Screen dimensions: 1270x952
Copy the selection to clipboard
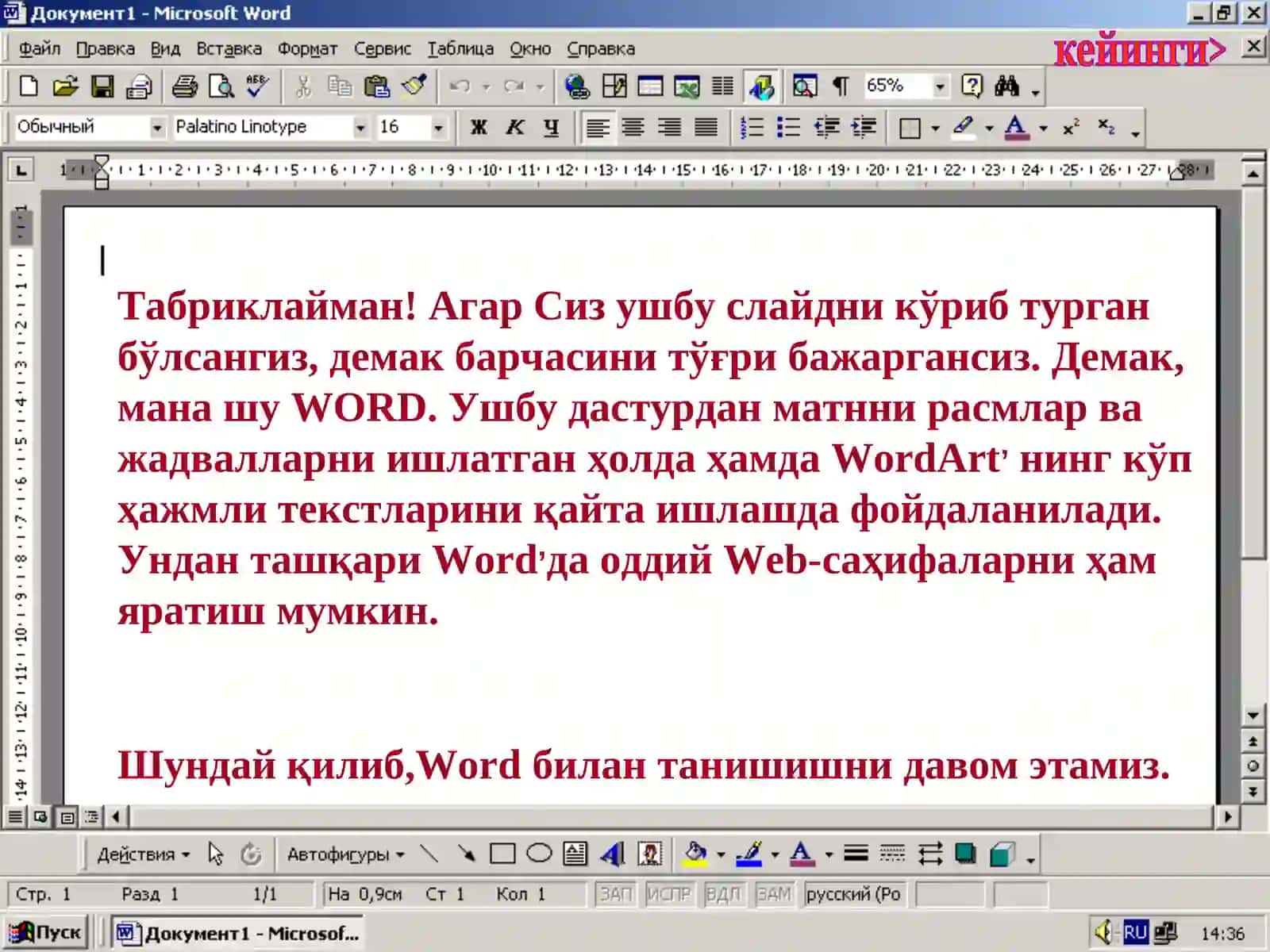click(x=339, y=86)
